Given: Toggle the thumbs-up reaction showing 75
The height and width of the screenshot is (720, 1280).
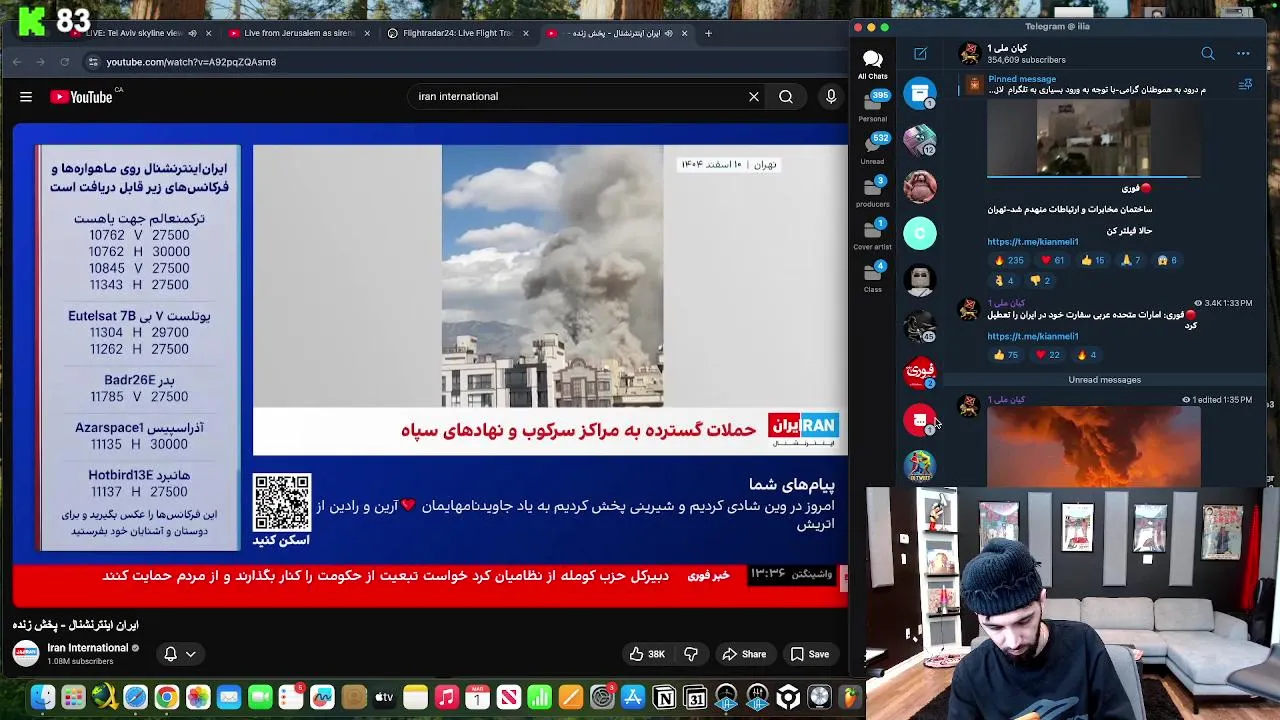Looking at the screenshot, I should point(1006,355).
